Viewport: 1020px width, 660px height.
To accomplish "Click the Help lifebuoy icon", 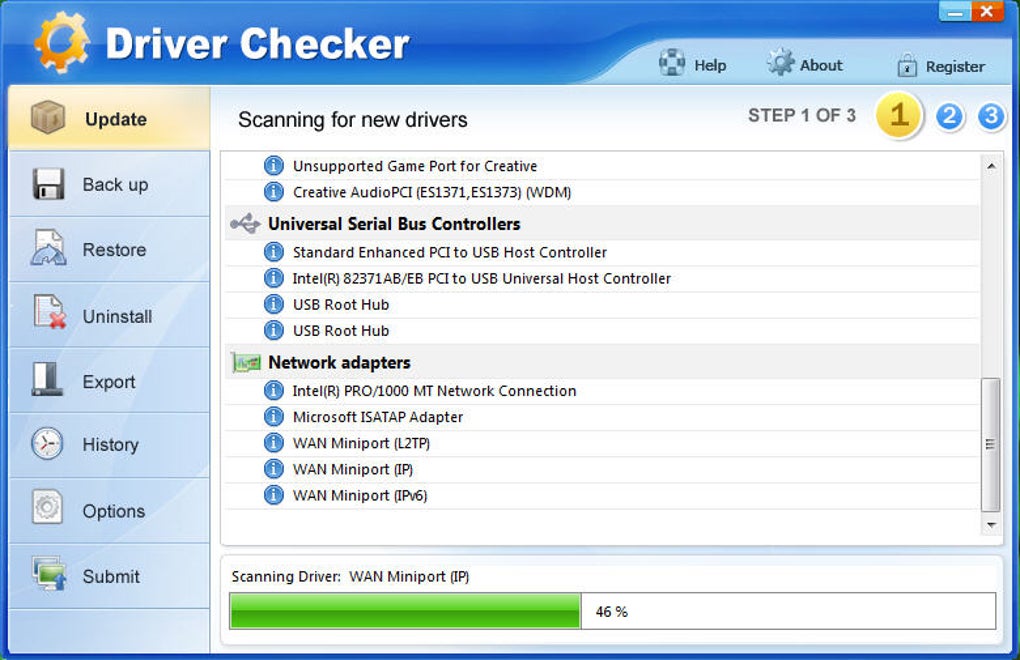I will coord(672,63).
